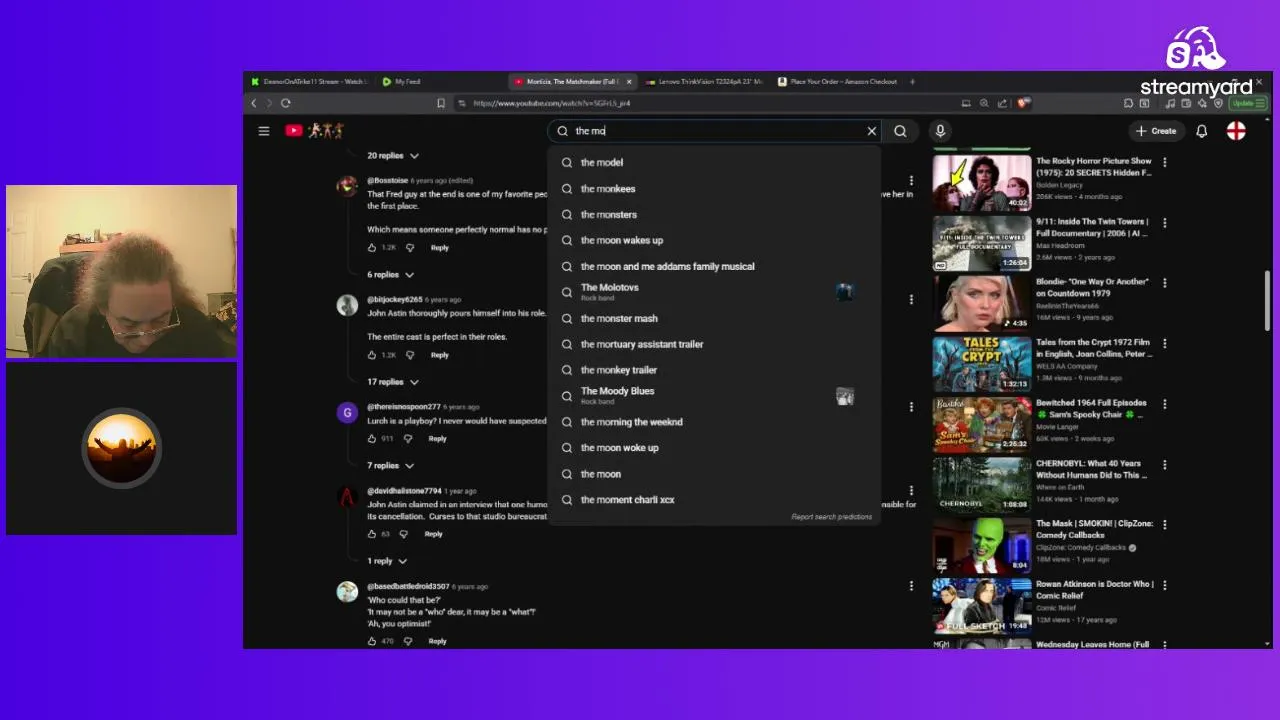This screenshot has height=720, width=1280.
Task: Open more options for The Mask video
Action: (1164, 524)
